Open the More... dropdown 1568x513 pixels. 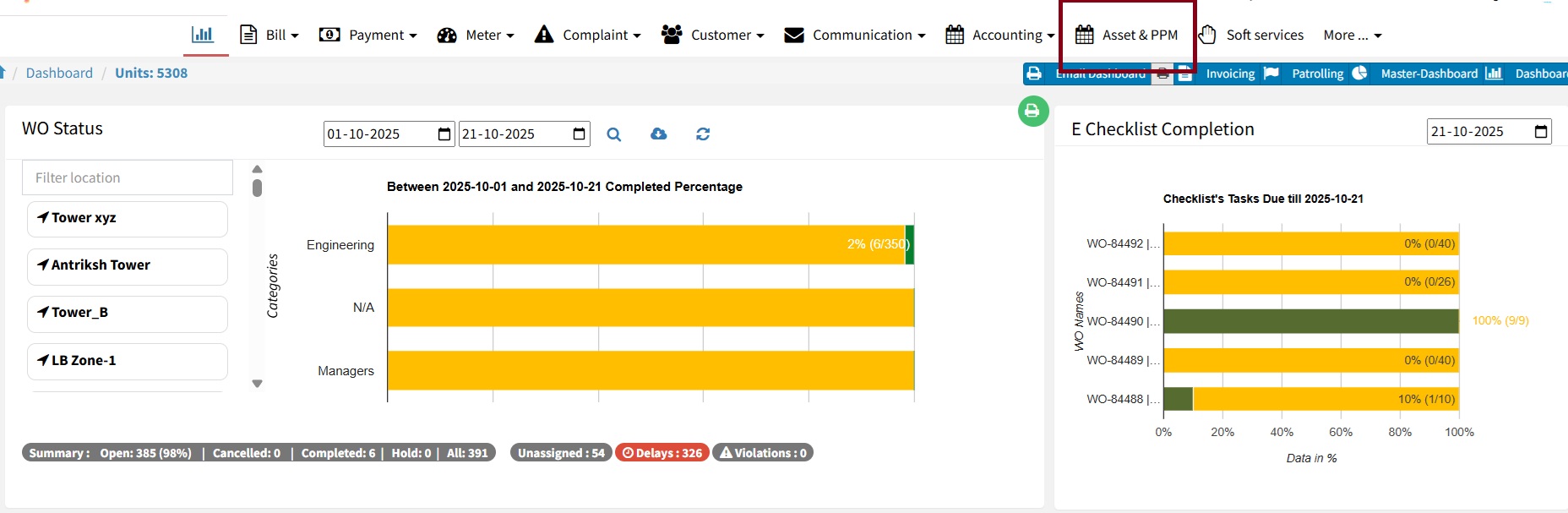pyautogui.click(x=1352, y=35)
